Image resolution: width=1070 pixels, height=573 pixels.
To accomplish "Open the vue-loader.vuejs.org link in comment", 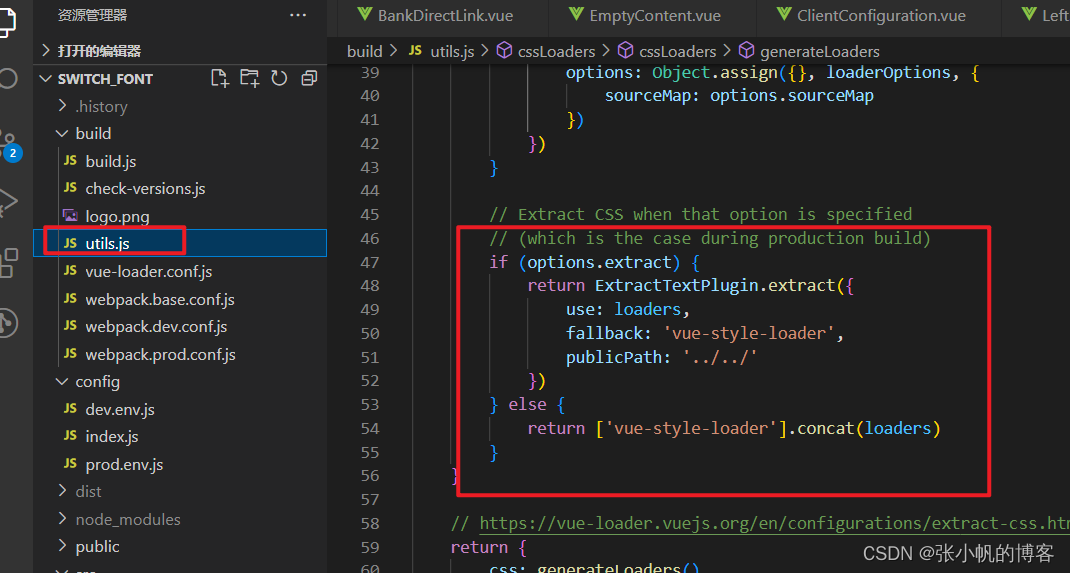I will coord(774,523).
